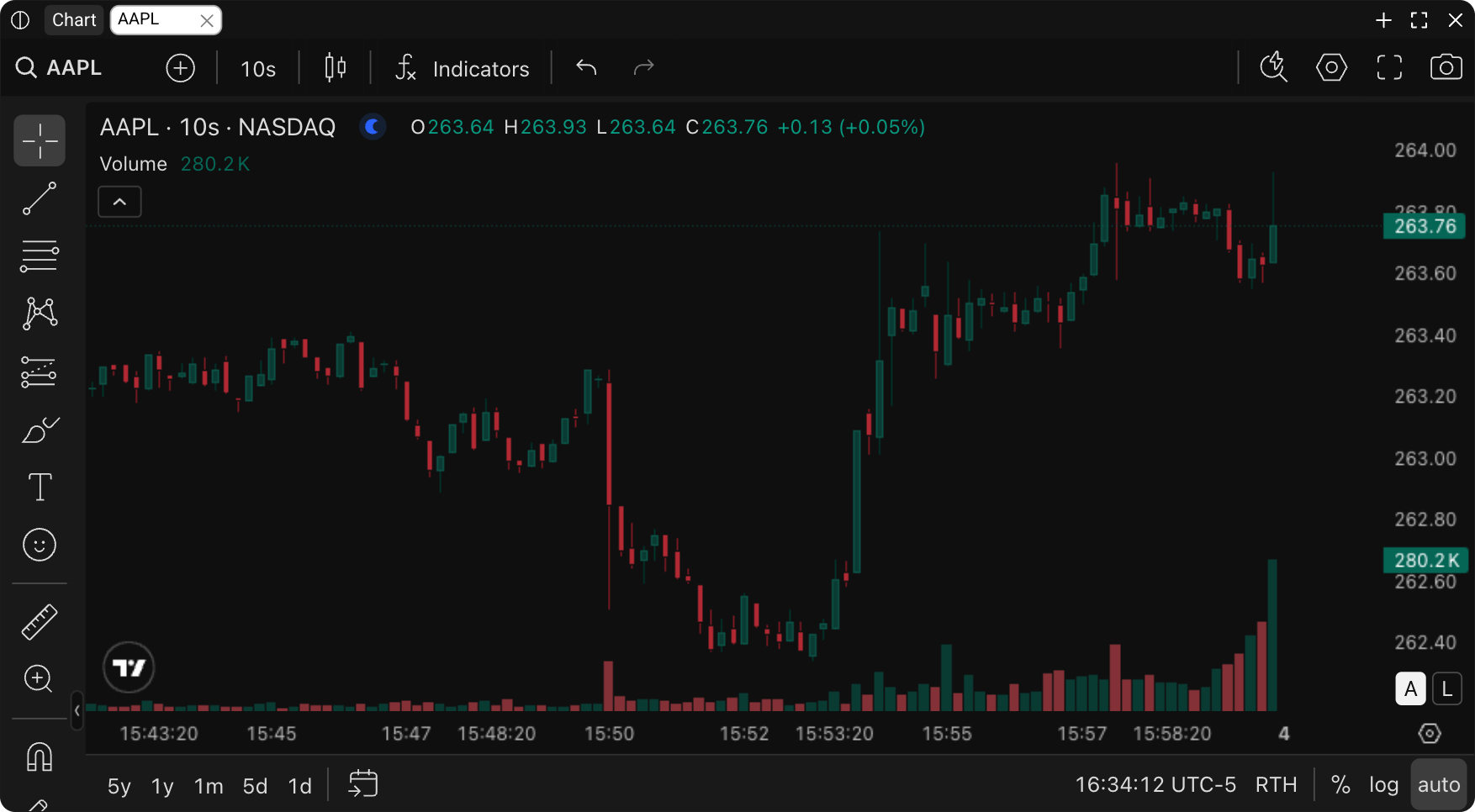Collapse the chart legend with the chevron
The image size is (1475, 812).
point(119,202)
